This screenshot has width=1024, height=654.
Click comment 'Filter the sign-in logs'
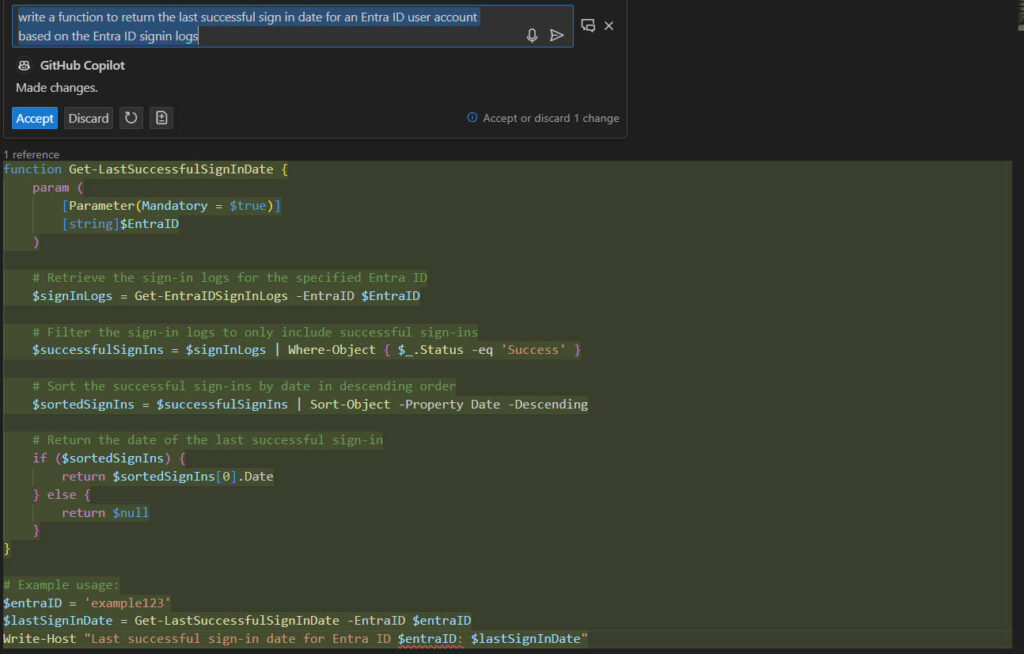tap(255, 332)
